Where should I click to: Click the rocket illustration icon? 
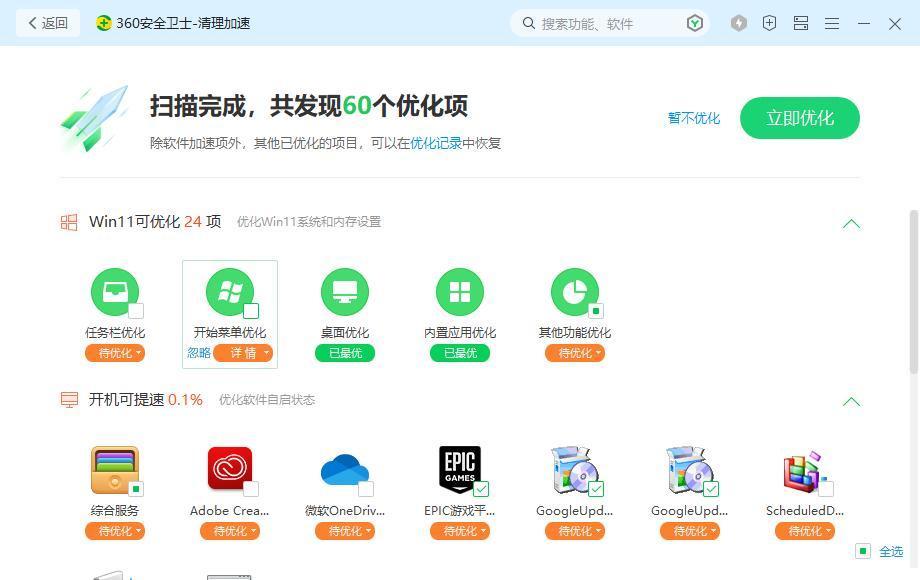pos(96,118)
